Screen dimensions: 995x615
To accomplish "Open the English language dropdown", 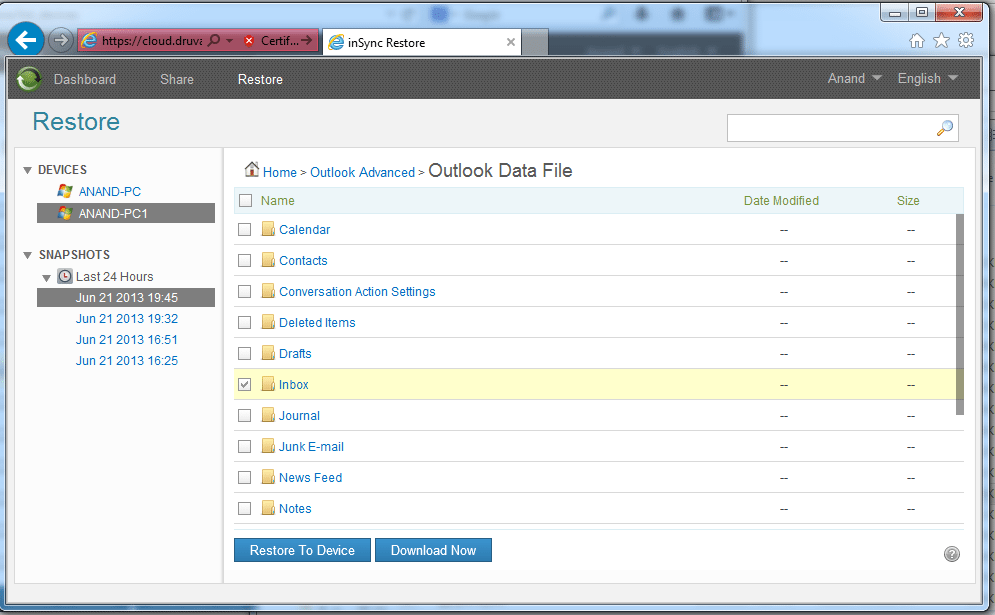I will pos(927,79).
